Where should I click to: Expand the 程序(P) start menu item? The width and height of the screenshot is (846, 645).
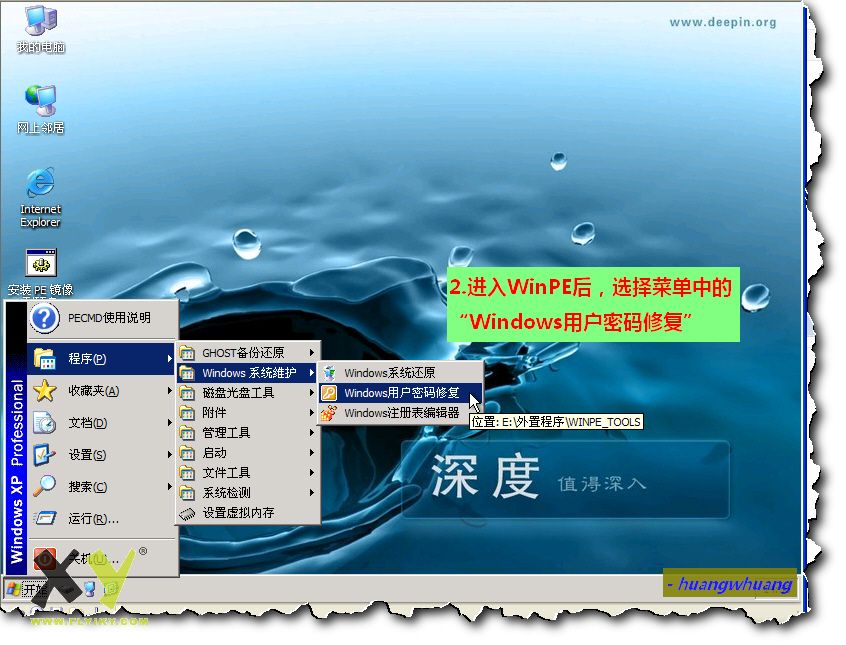tap(101, 358)
